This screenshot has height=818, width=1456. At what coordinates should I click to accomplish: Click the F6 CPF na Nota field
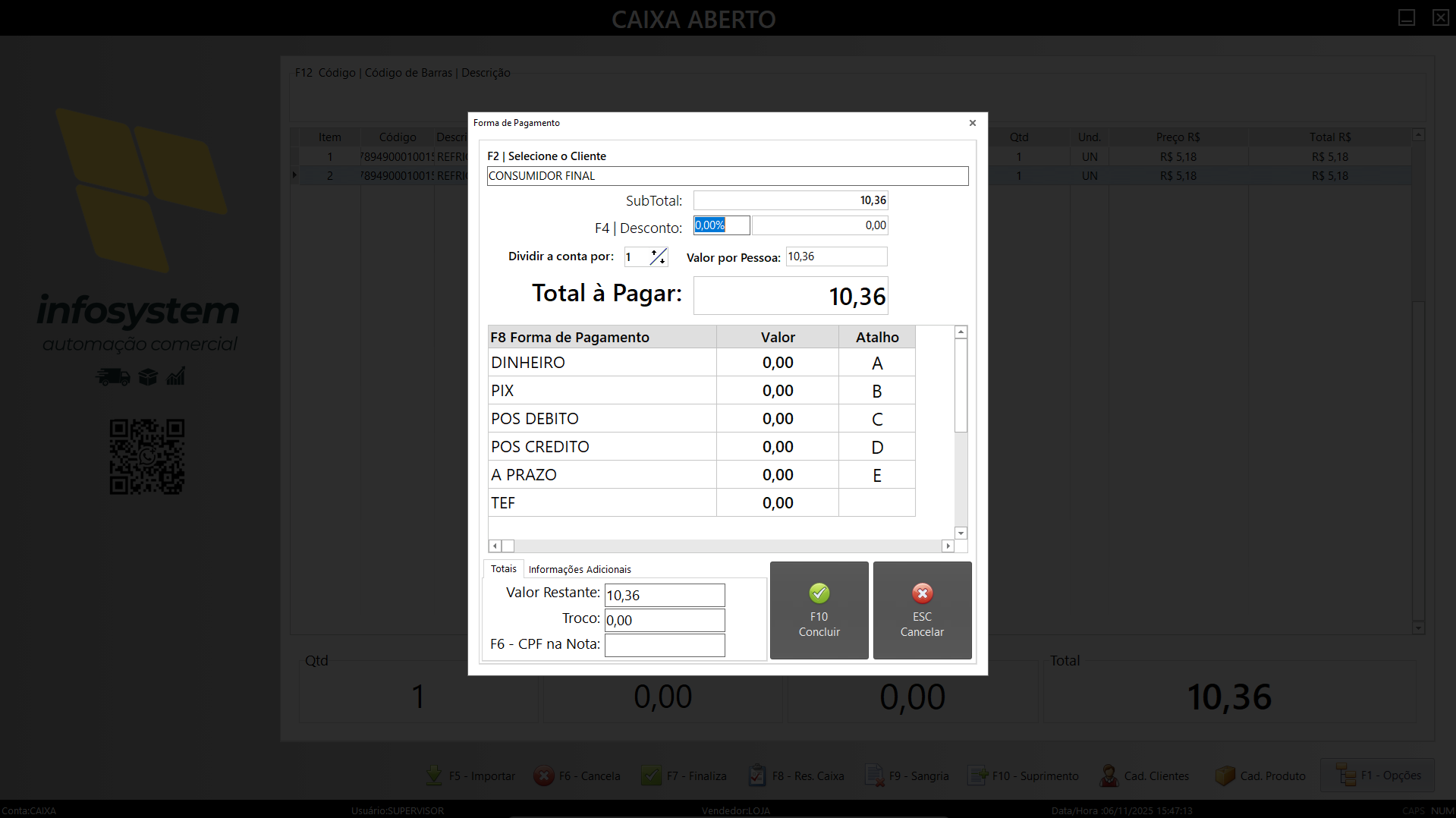click(x=664, y=645)
